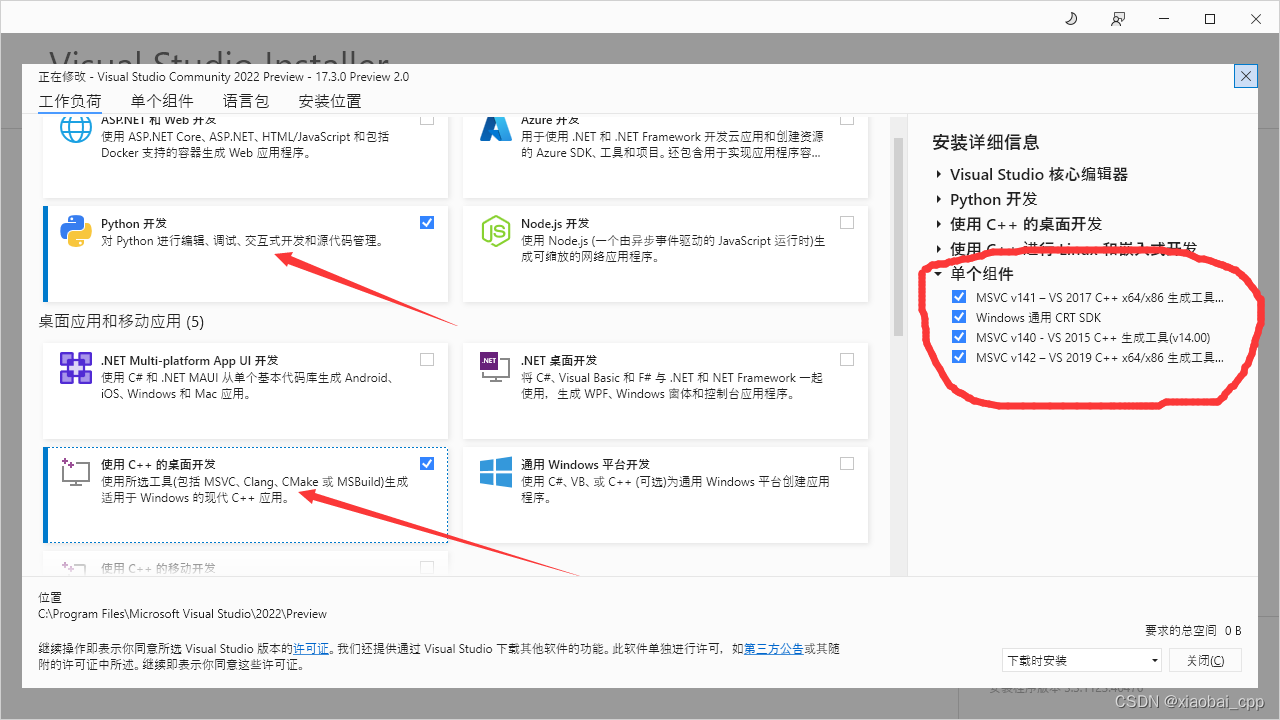
Task: Switch to the 单个组件 tab
Action: coord(162,101)
